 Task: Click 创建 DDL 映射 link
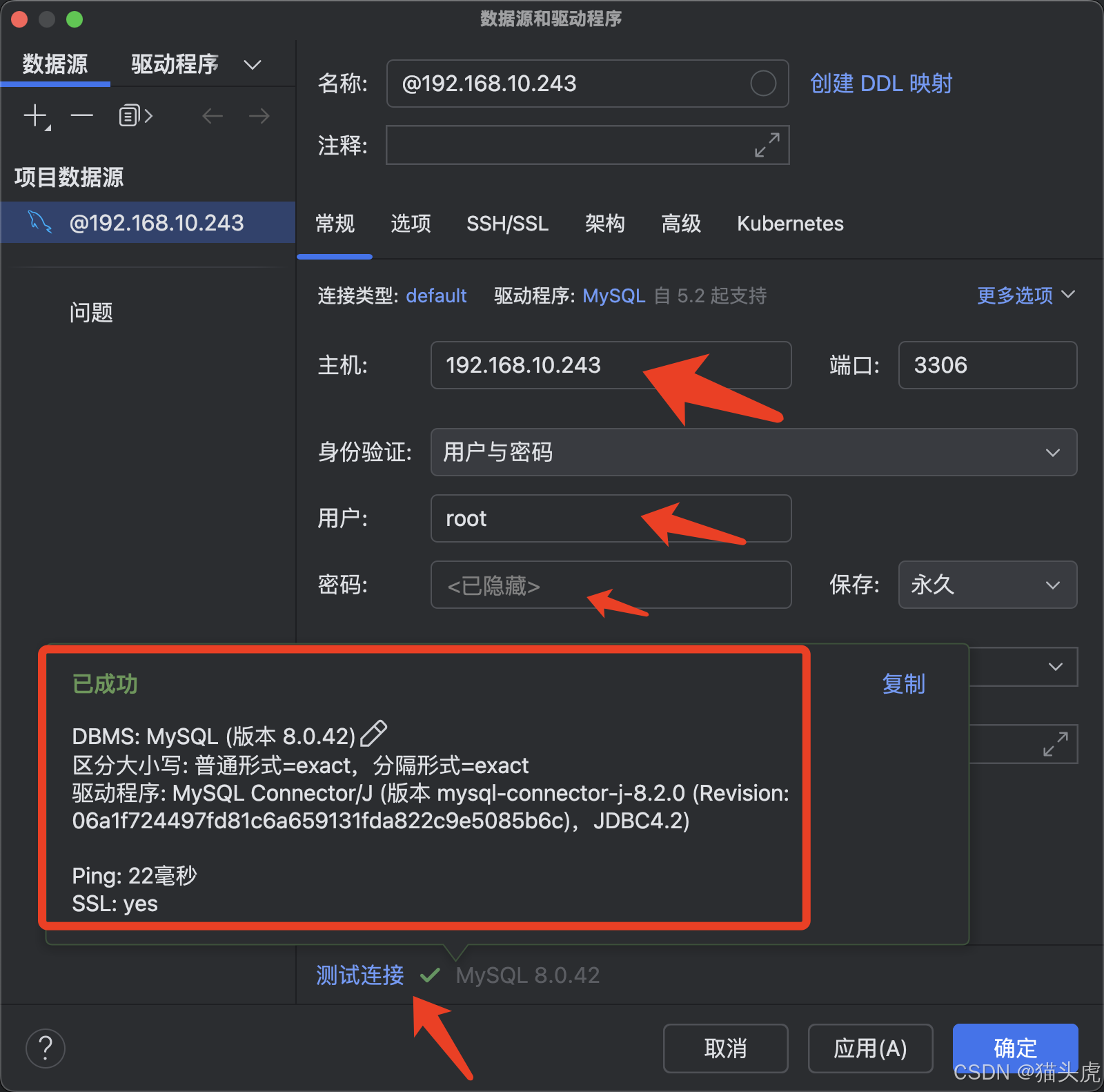pos(881,84)
